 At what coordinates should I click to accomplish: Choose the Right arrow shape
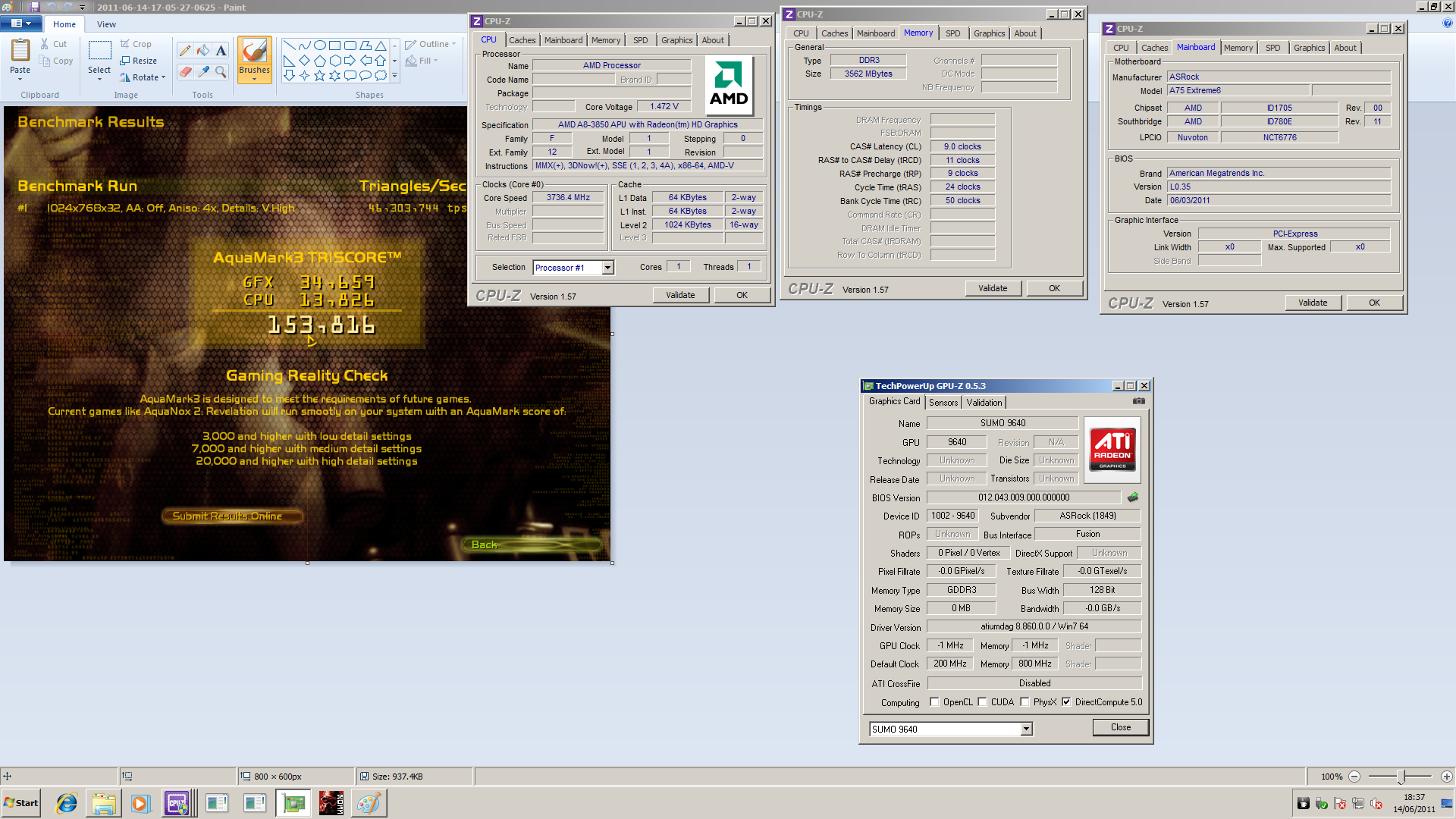point(350,61)
